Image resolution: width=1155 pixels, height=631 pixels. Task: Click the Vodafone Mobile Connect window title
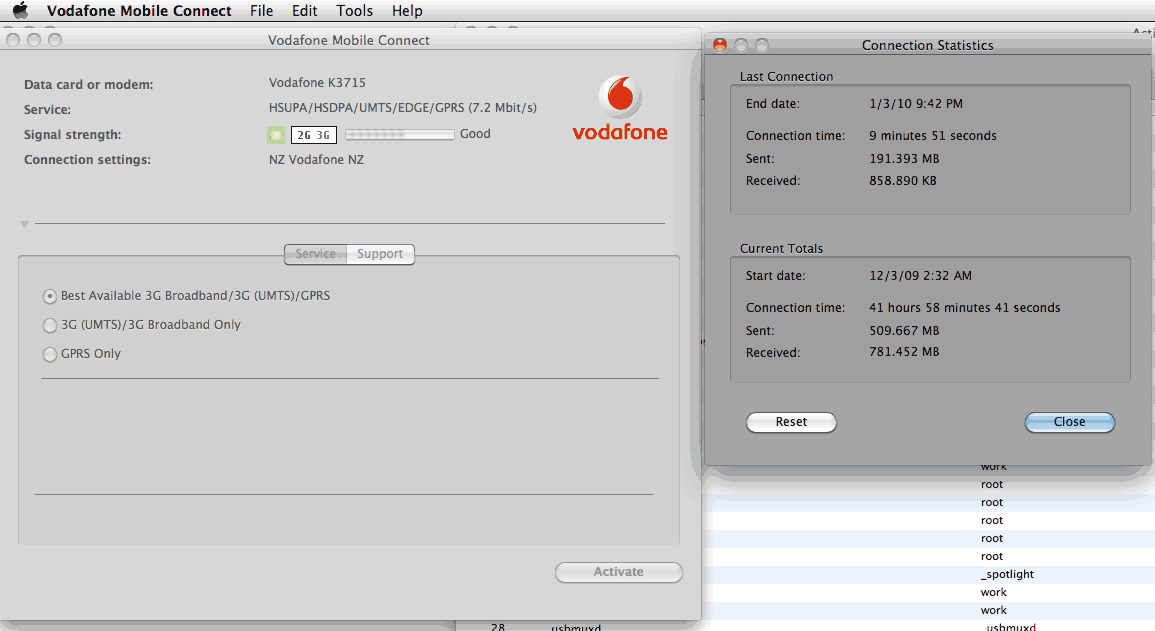(348, 40)
